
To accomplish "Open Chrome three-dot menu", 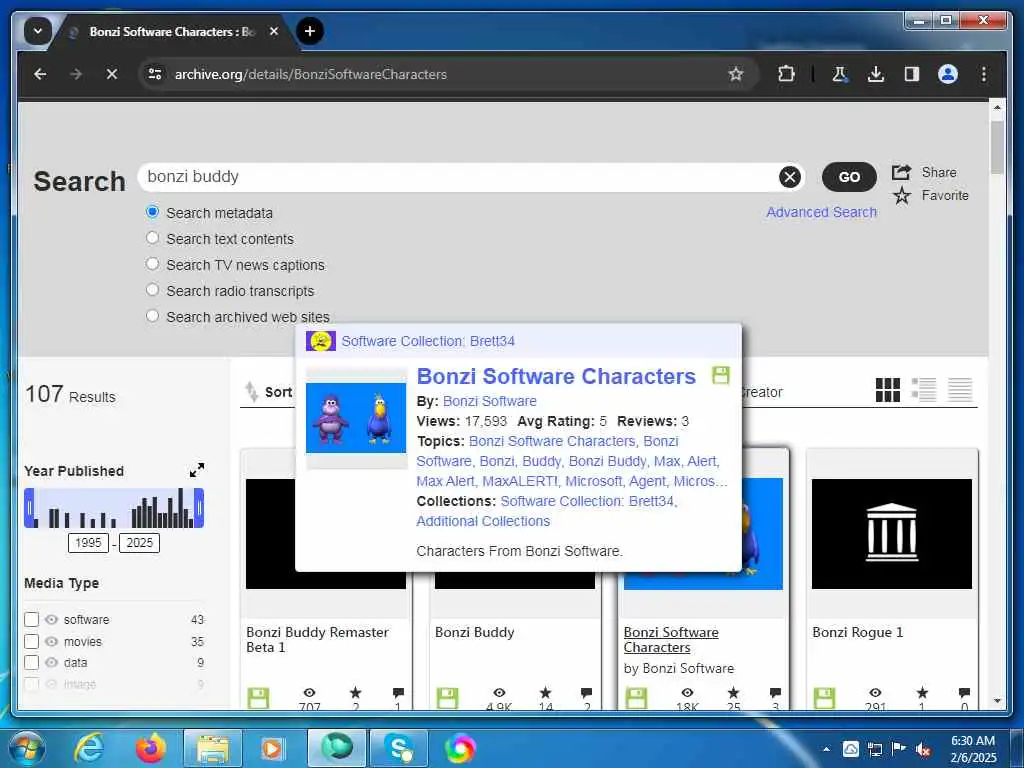I will click(984, 74).
